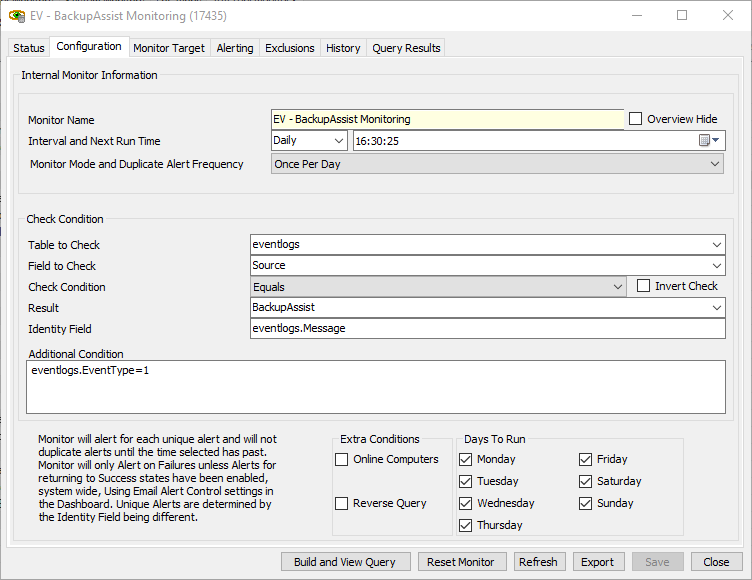Open the Table to Check dropdown

[716, 245]
